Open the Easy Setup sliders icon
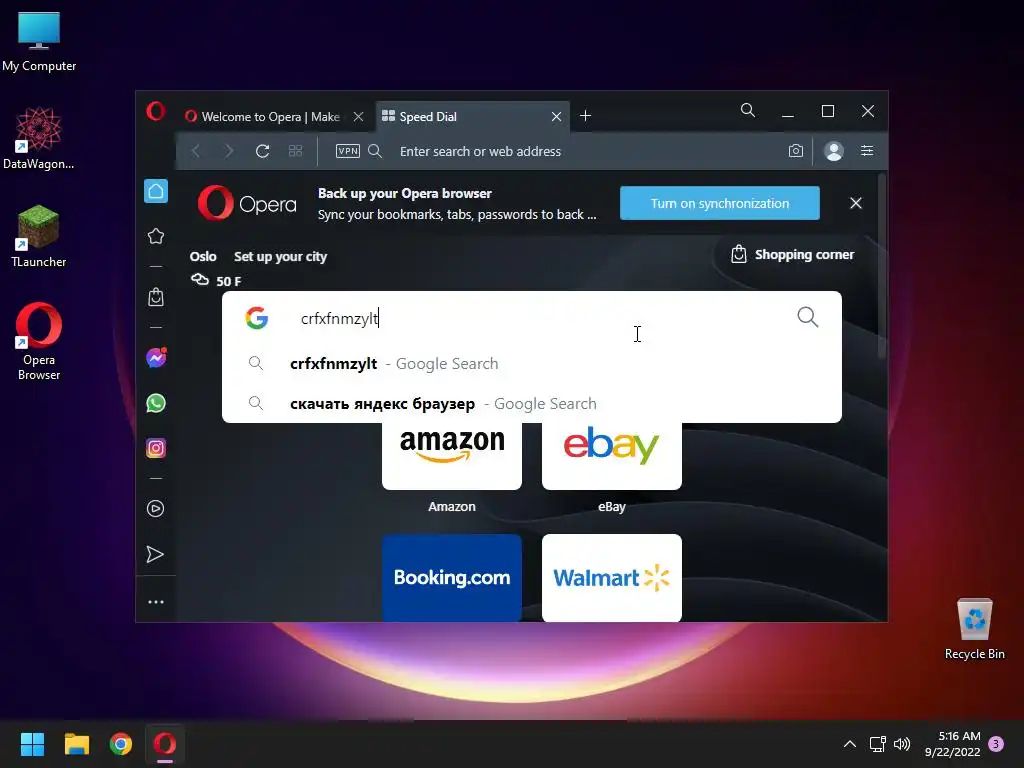Viewport: 1024px width, 768px height. tap(867, 151)
